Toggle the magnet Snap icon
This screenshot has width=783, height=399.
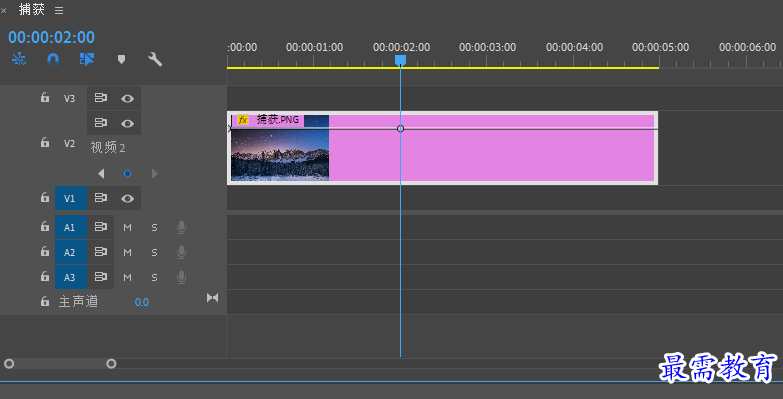[x=53, y=59]
